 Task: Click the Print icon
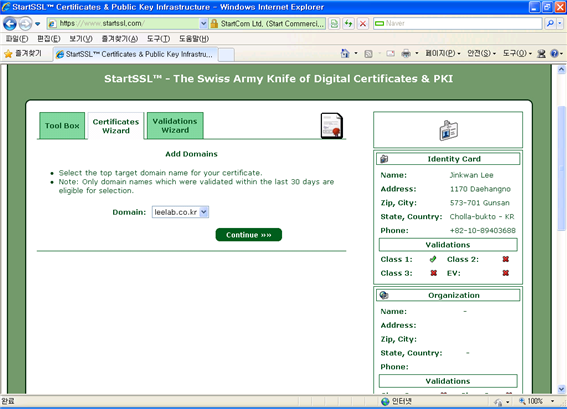(406, 54)
